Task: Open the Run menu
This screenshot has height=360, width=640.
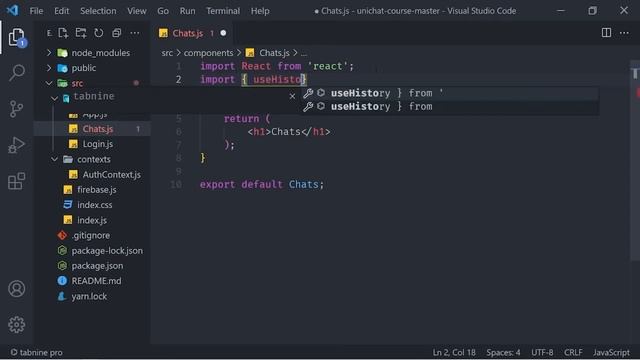Action: (187, 11)
